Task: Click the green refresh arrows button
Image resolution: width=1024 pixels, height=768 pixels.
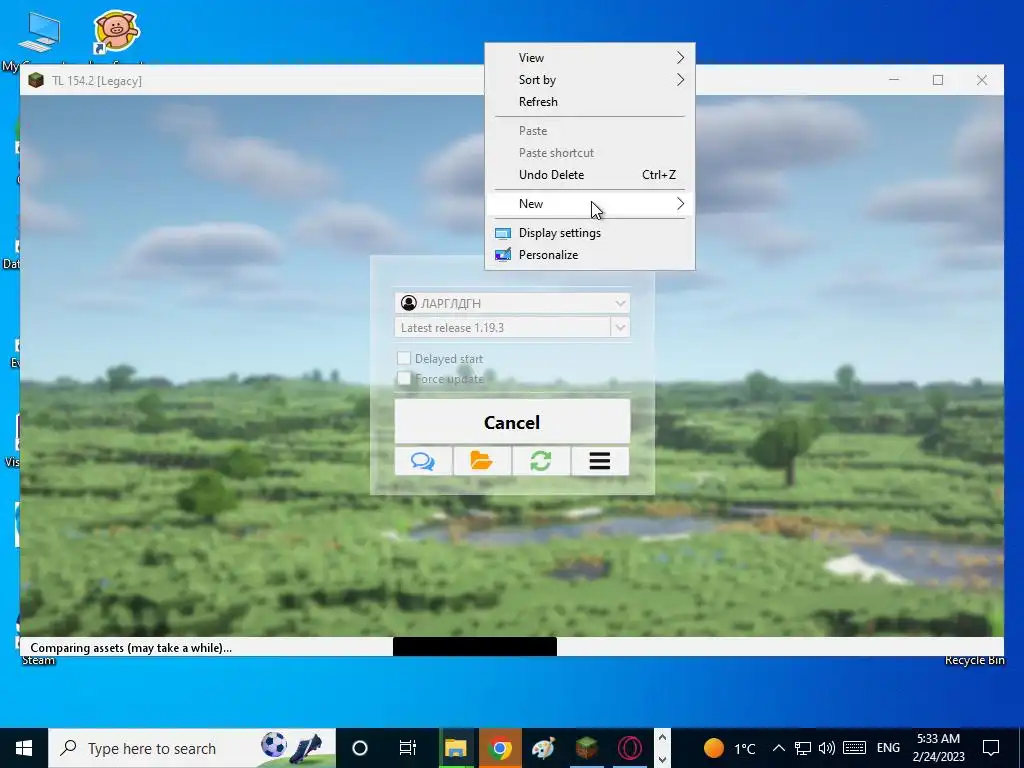Action: point(541,461)
